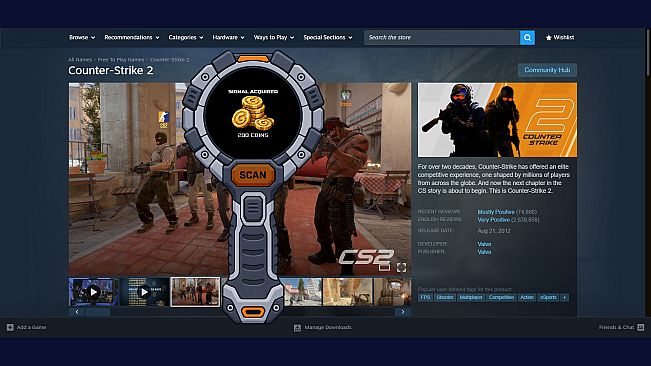Select the Multiplayer tag
The width and height of the screenshot is (651, 366).
tap(471, 298)
